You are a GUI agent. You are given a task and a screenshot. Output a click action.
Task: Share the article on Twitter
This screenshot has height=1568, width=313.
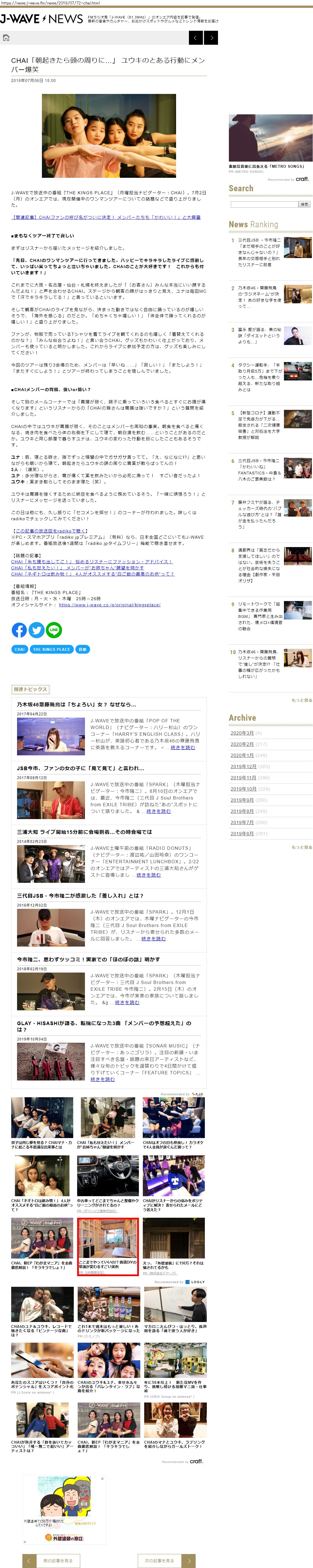pyautogui.click(x=37, y=630)
